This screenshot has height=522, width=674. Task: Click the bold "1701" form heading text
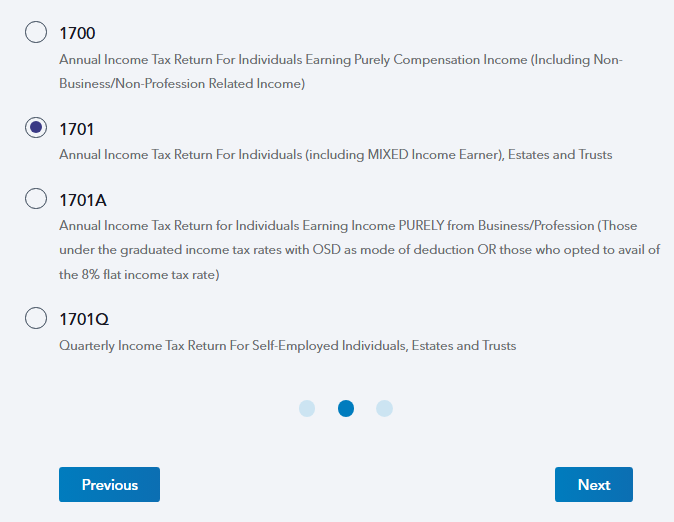76,129
